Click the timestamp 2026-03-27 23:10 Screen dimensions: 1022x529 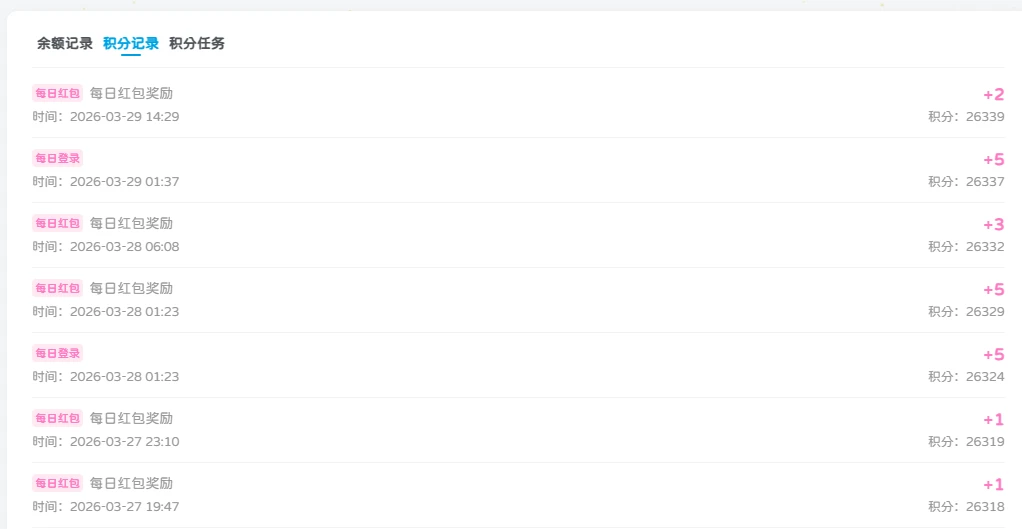pyautogui.click(x=124, y=442)
